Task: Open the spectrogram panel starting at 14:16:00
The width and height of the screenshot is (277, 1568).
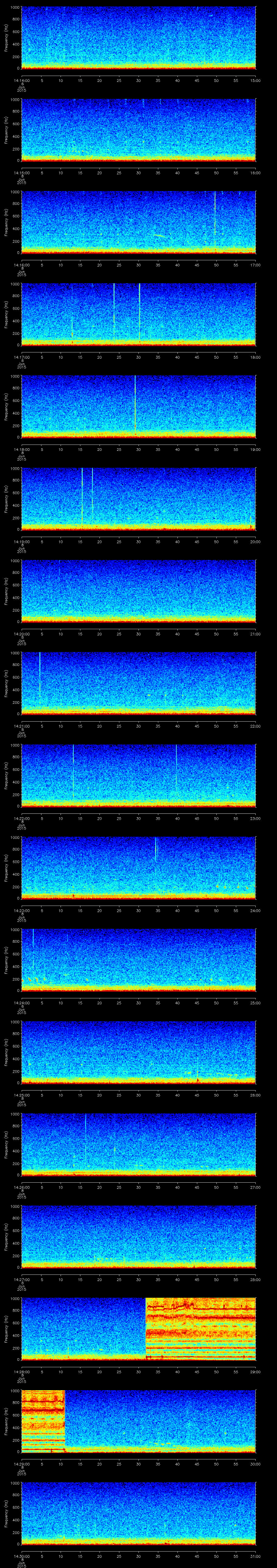Action: click(x=138, y=222)
